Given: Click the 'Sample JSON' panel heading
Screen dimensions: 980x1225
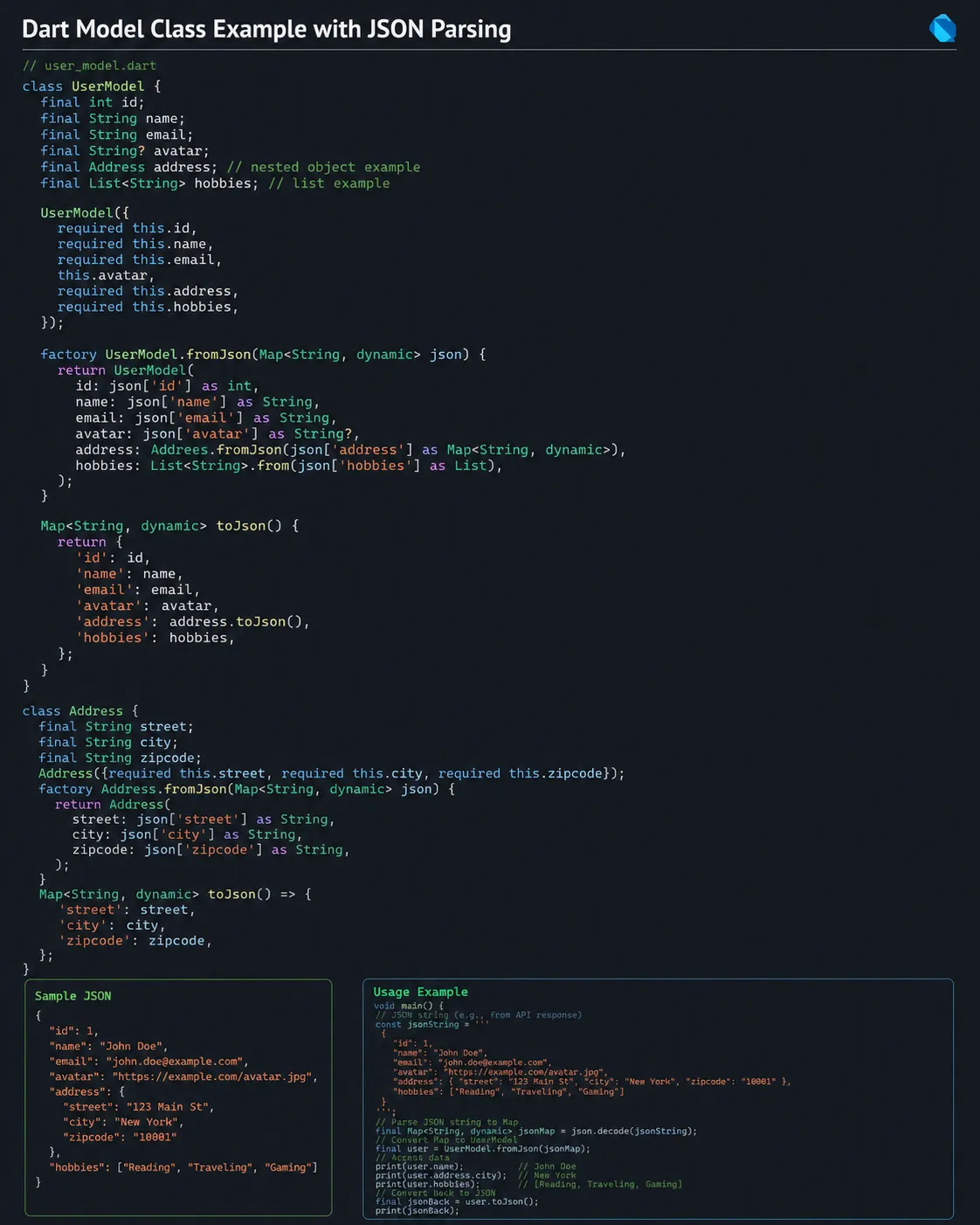Looking at the screenshot, I should [x=73, y=996].
